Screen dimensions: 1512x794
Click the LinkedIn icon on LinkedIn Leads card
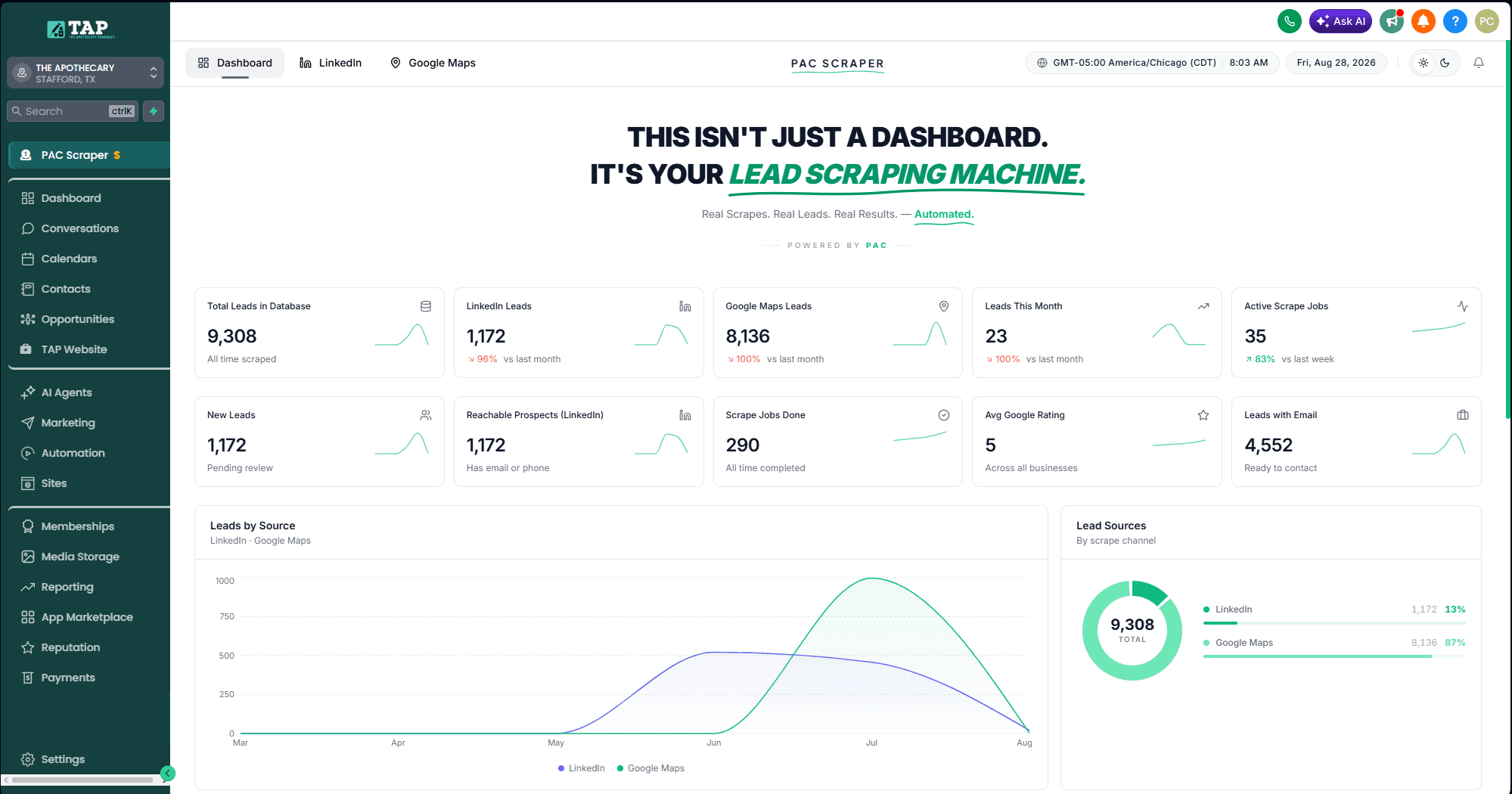tap(685, 306)
